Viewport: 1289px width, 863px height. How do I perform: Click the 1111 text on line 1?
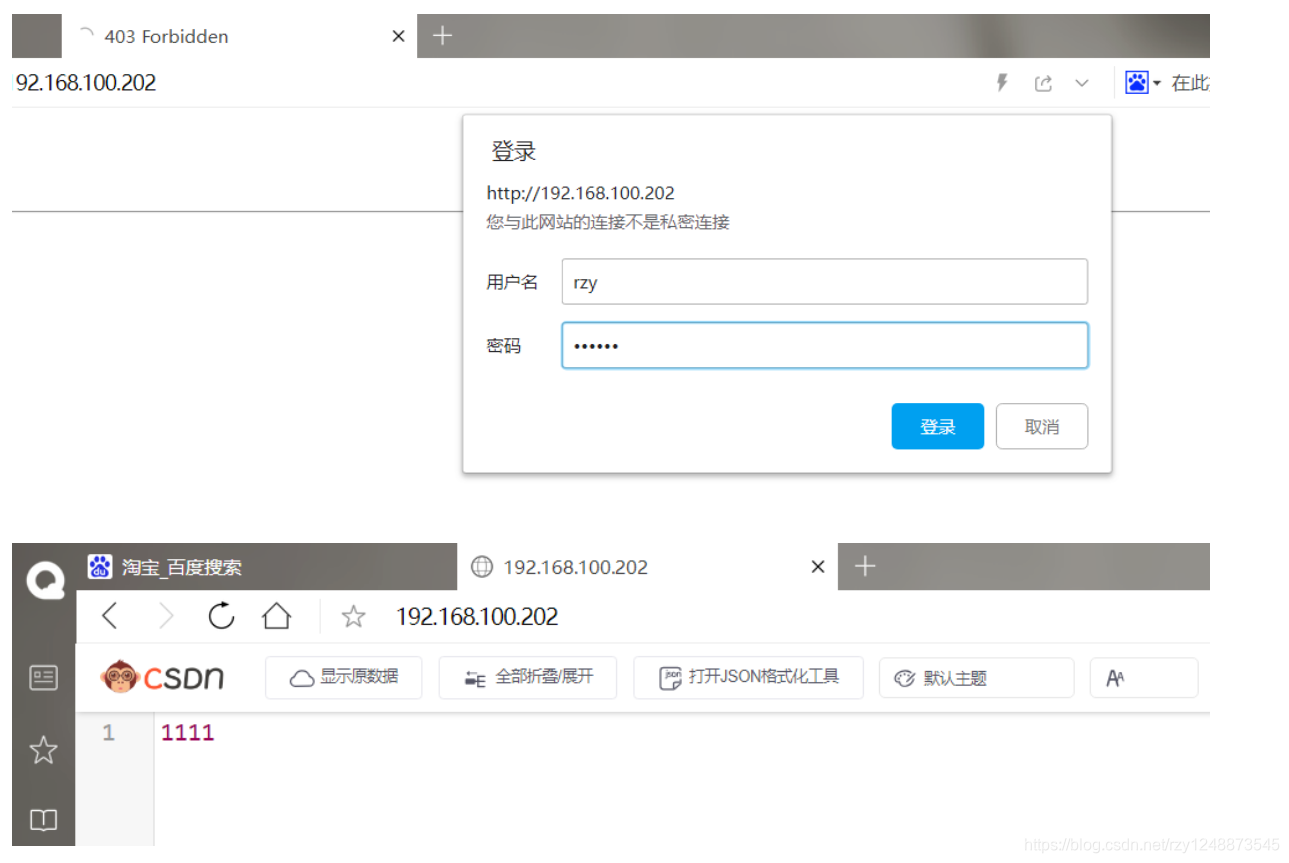pyautogui.click(x=188, y=733)
